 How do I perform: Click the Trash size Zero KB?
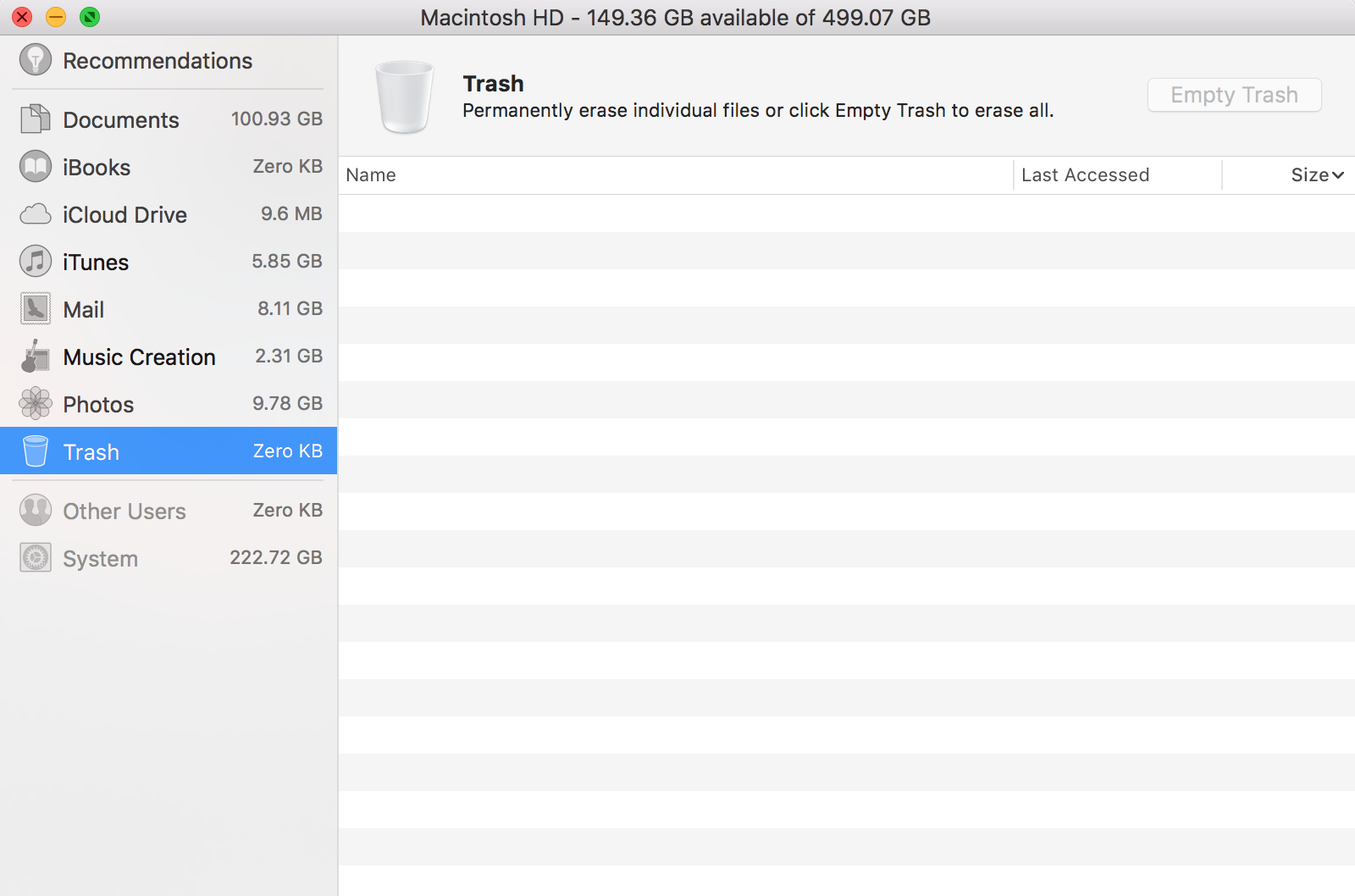(x=288, y=451)
